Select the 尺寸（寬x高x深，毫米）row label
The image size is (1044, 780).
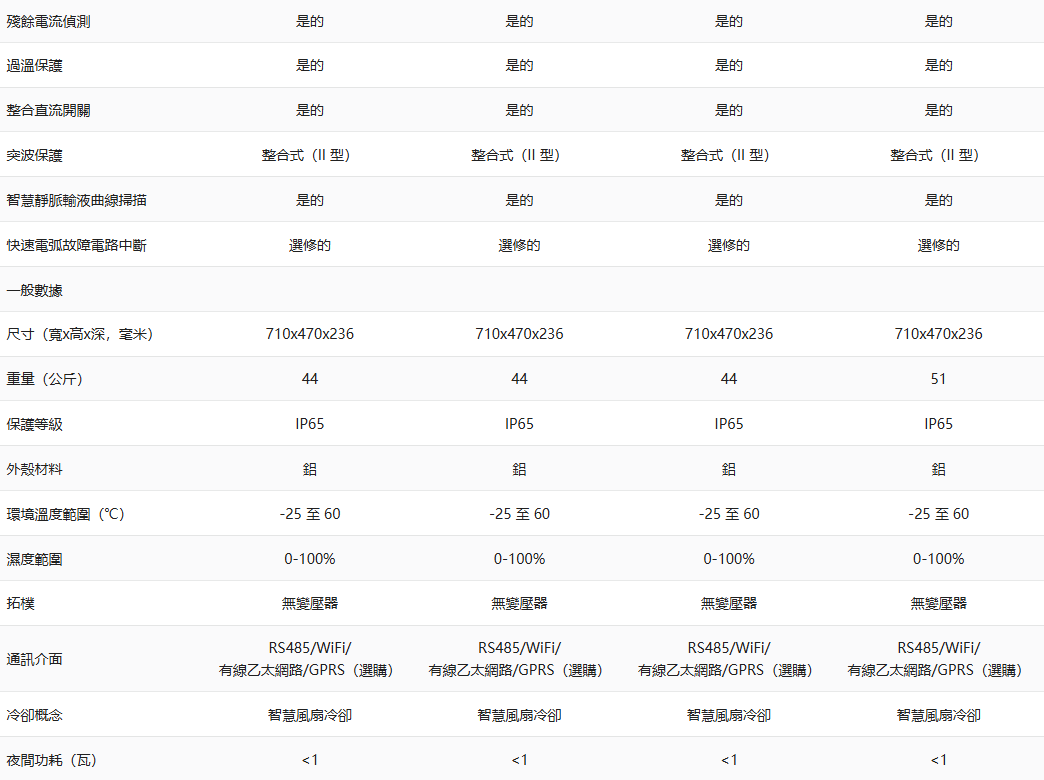pos(80,334)
